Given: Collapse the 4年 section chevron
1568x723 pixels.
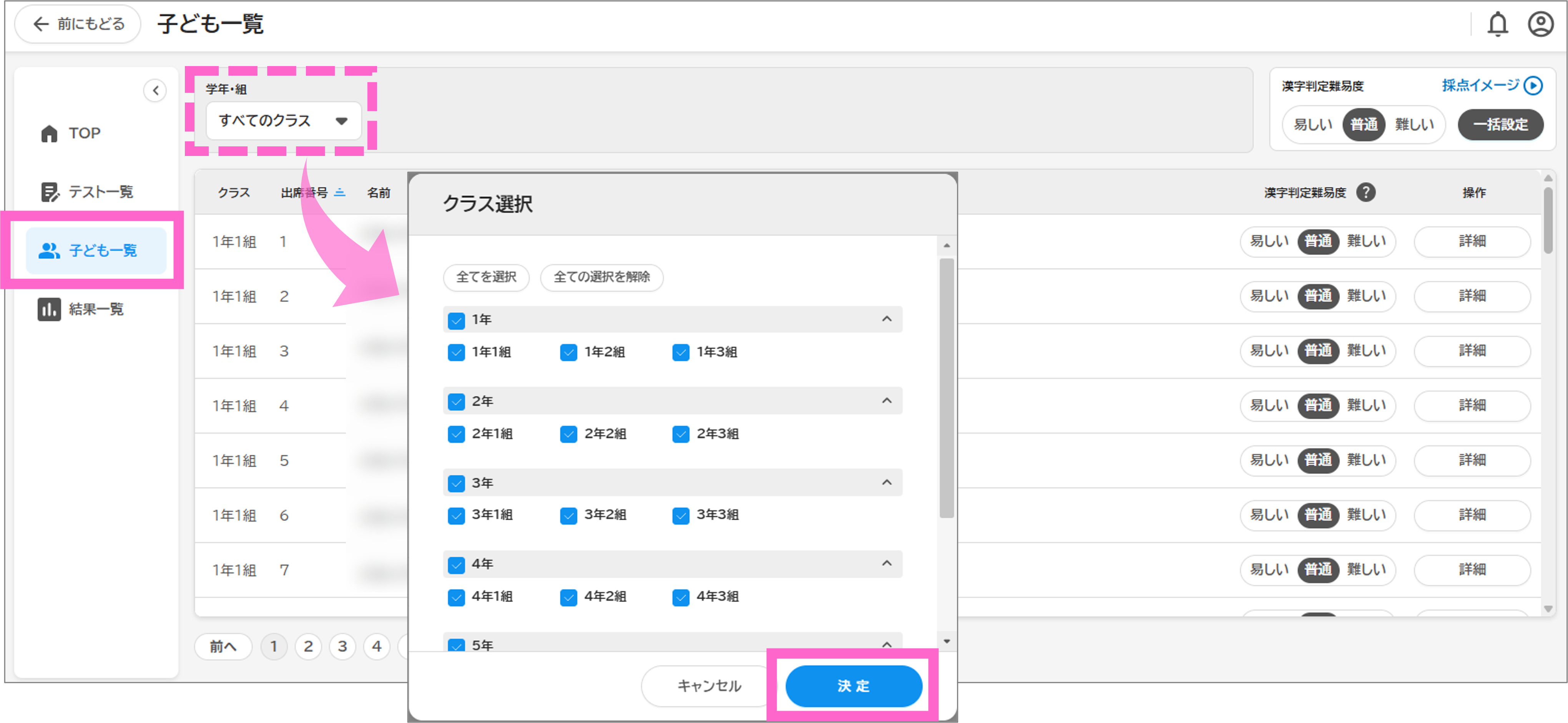Looking at the screenshot, I should coord(887,564).
